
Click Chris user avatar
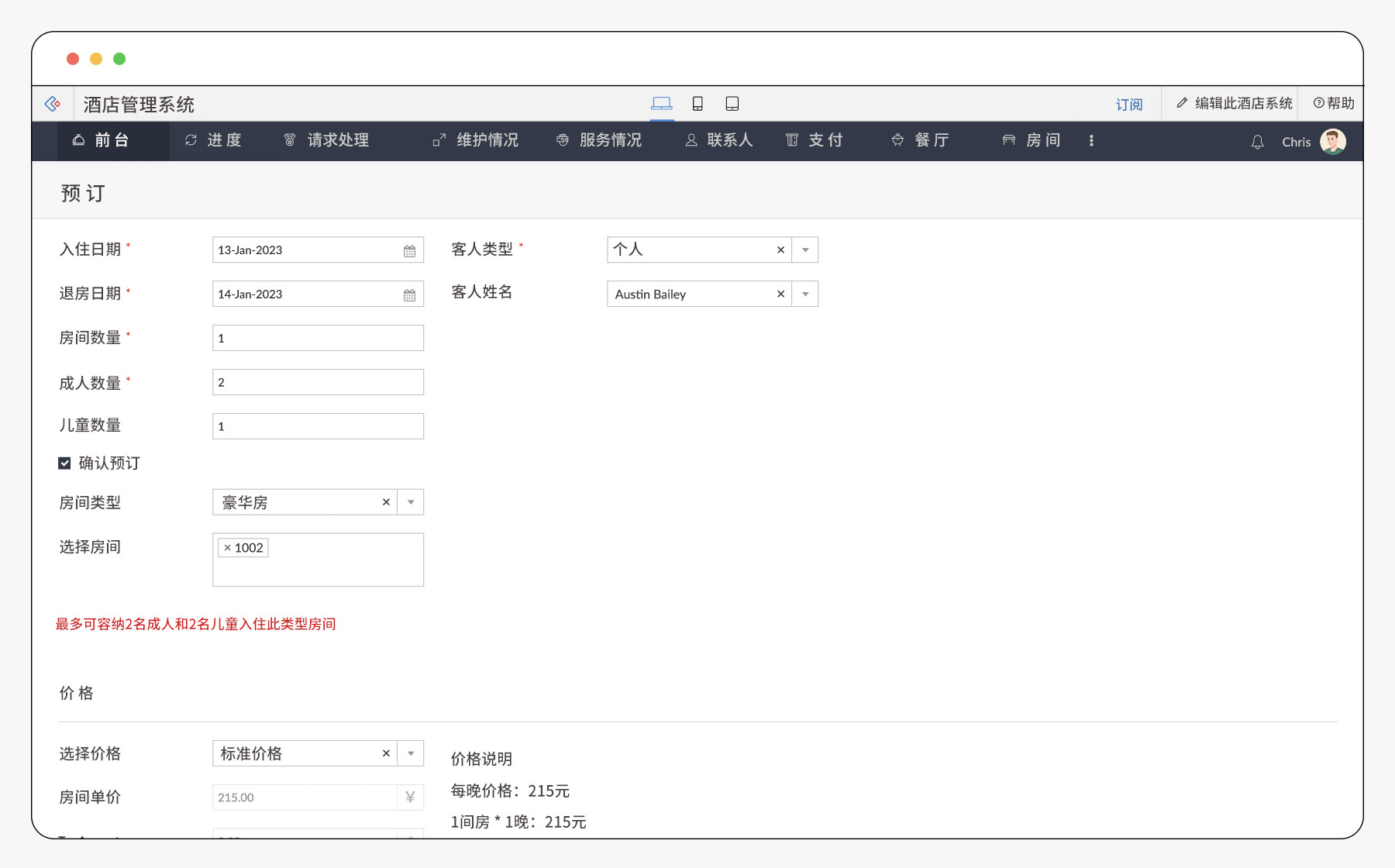coord(1333,142)
